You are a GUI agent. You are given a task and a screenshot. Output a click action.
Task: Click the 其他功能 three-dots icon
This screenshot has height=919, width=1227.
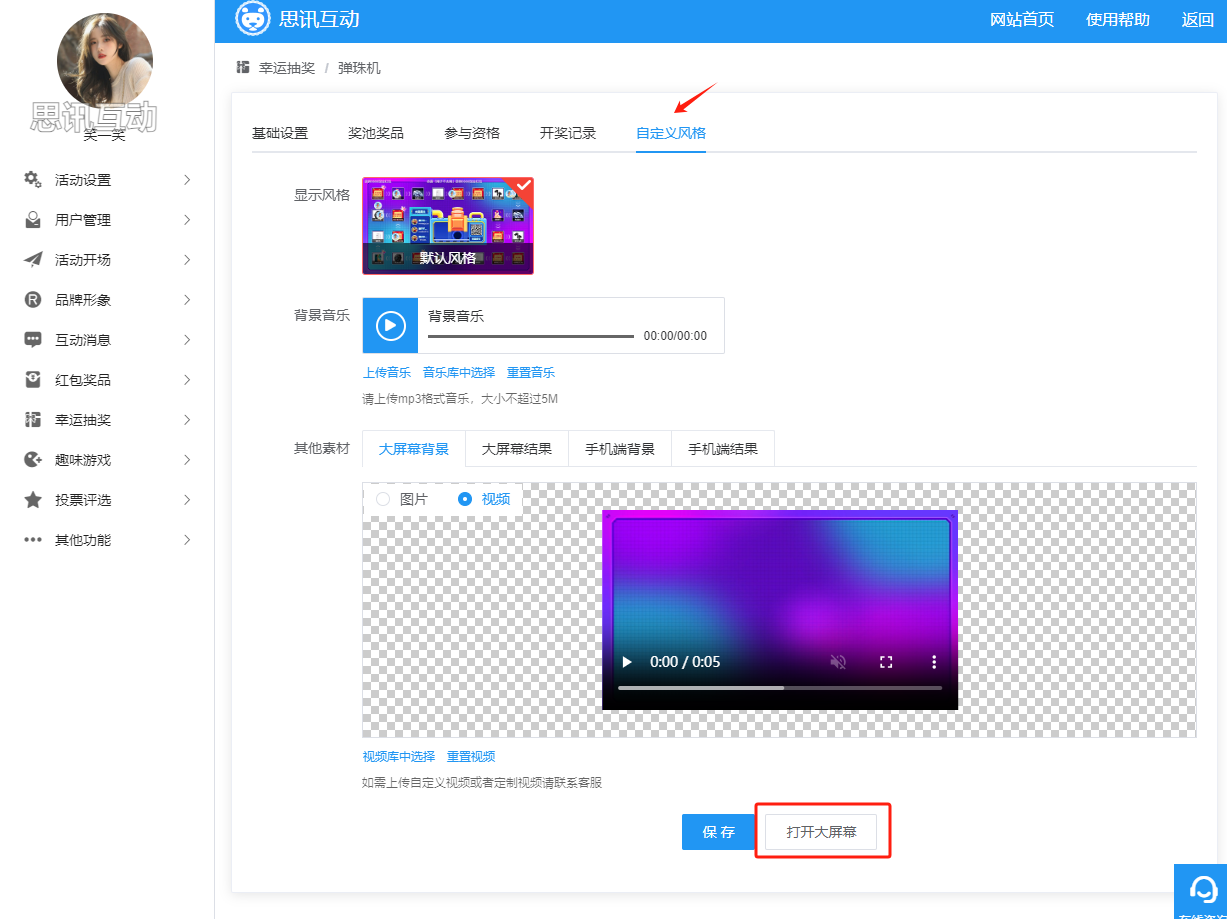coord(33,540)
